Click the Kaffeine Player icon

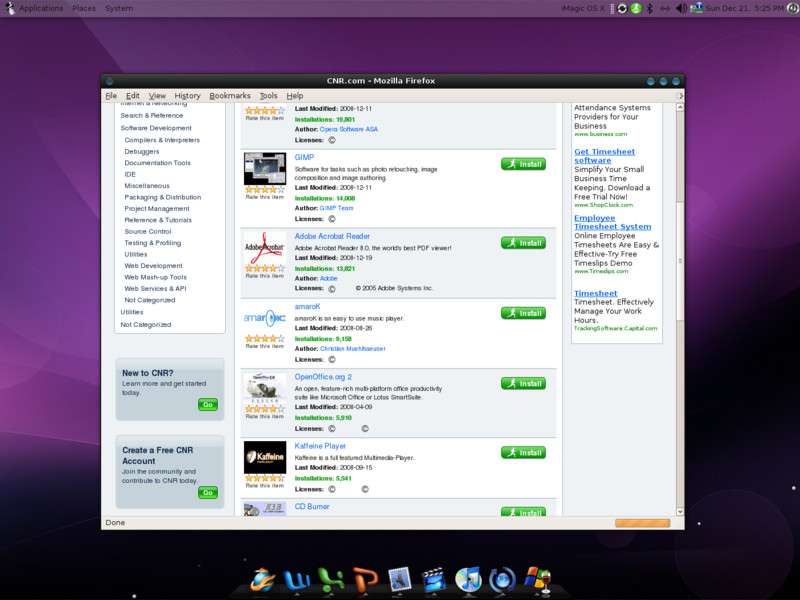coord(263,456)
